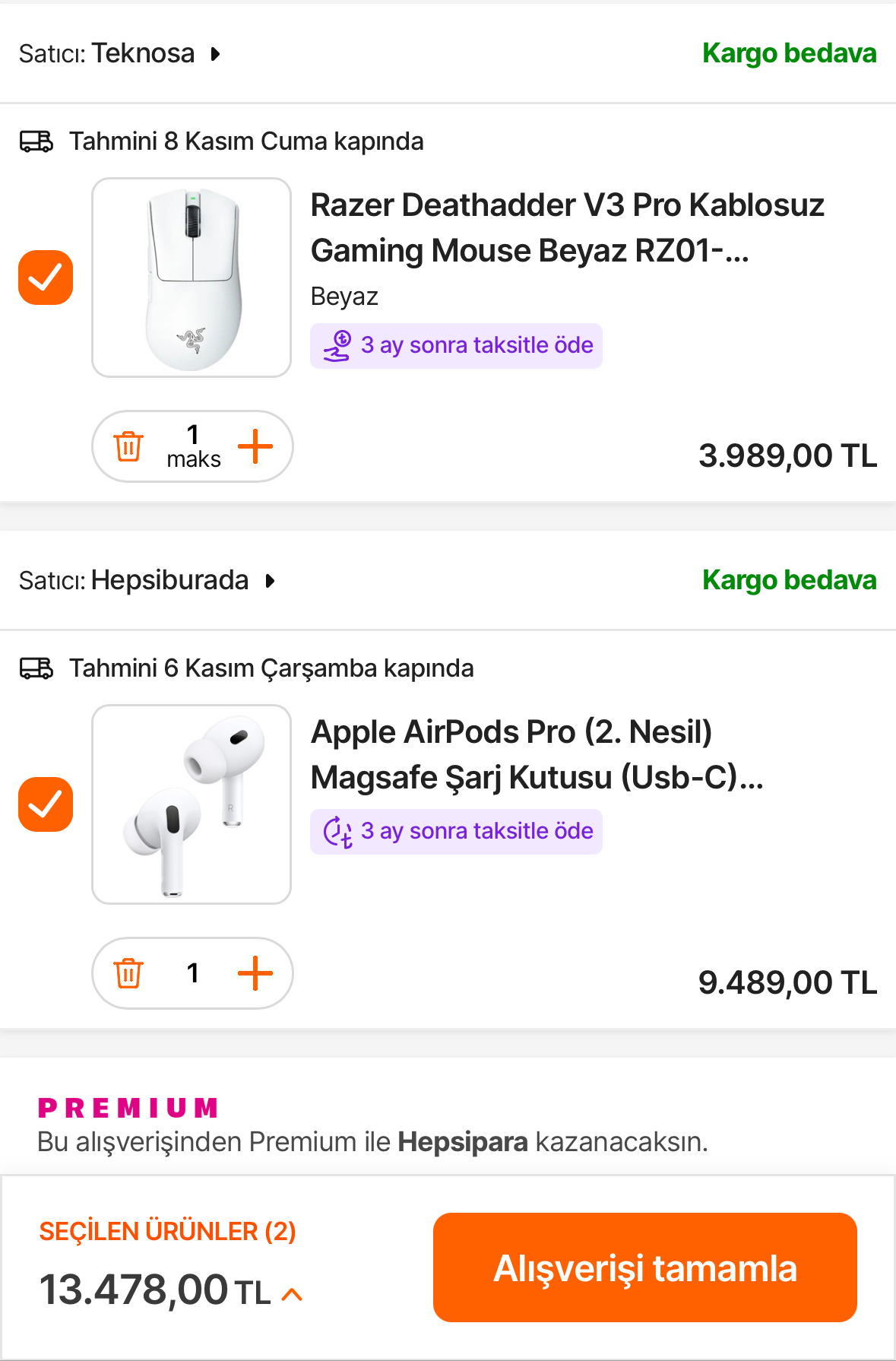Open Apple AirPods Pro product title
The width and height of the screenshot is (896, 1361).
click(x=537, y=754)
